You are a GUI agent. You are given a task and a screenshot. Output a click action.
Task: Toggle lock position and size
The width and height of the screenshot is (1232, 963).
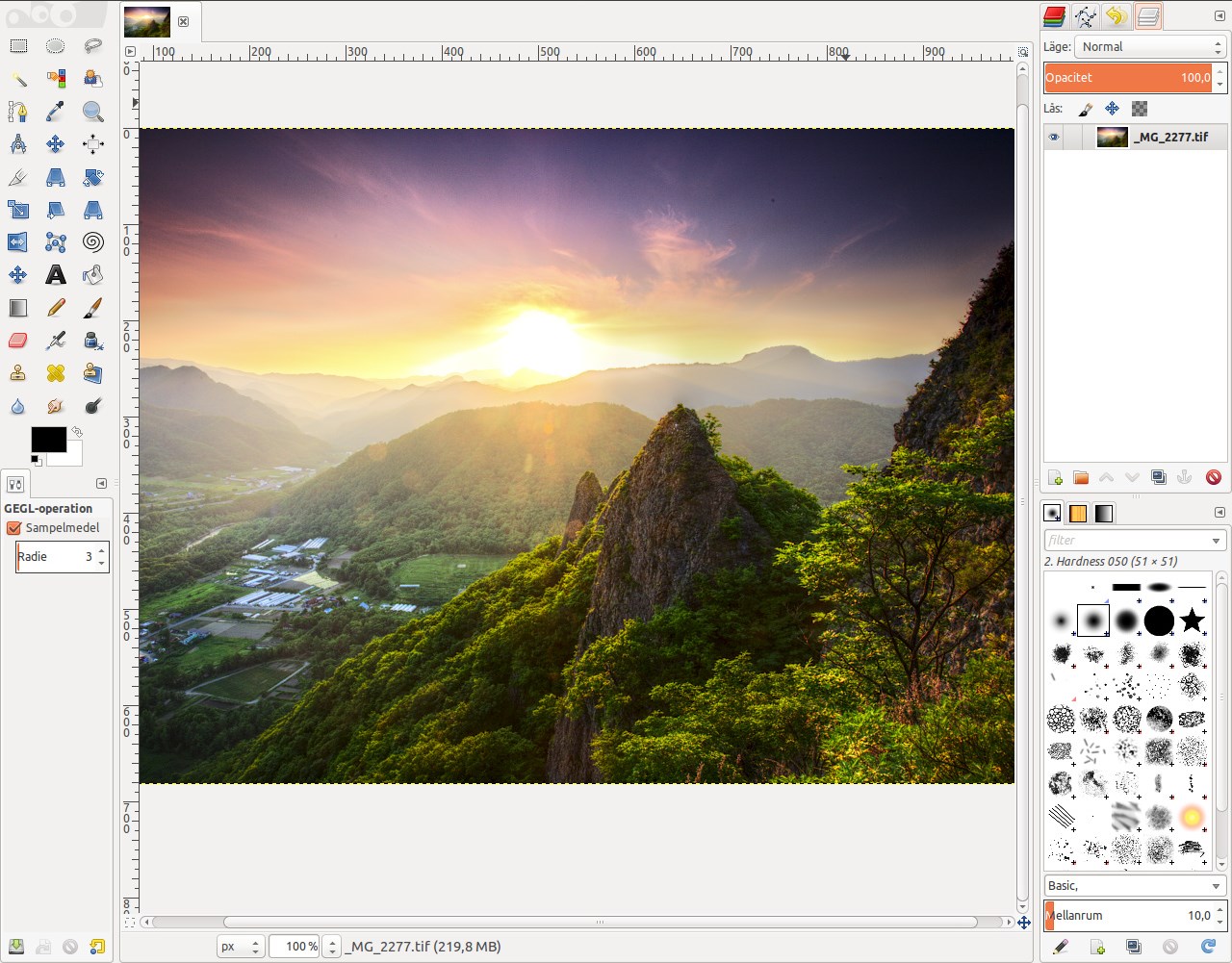pyautogui.click(x=1113, y=109)
